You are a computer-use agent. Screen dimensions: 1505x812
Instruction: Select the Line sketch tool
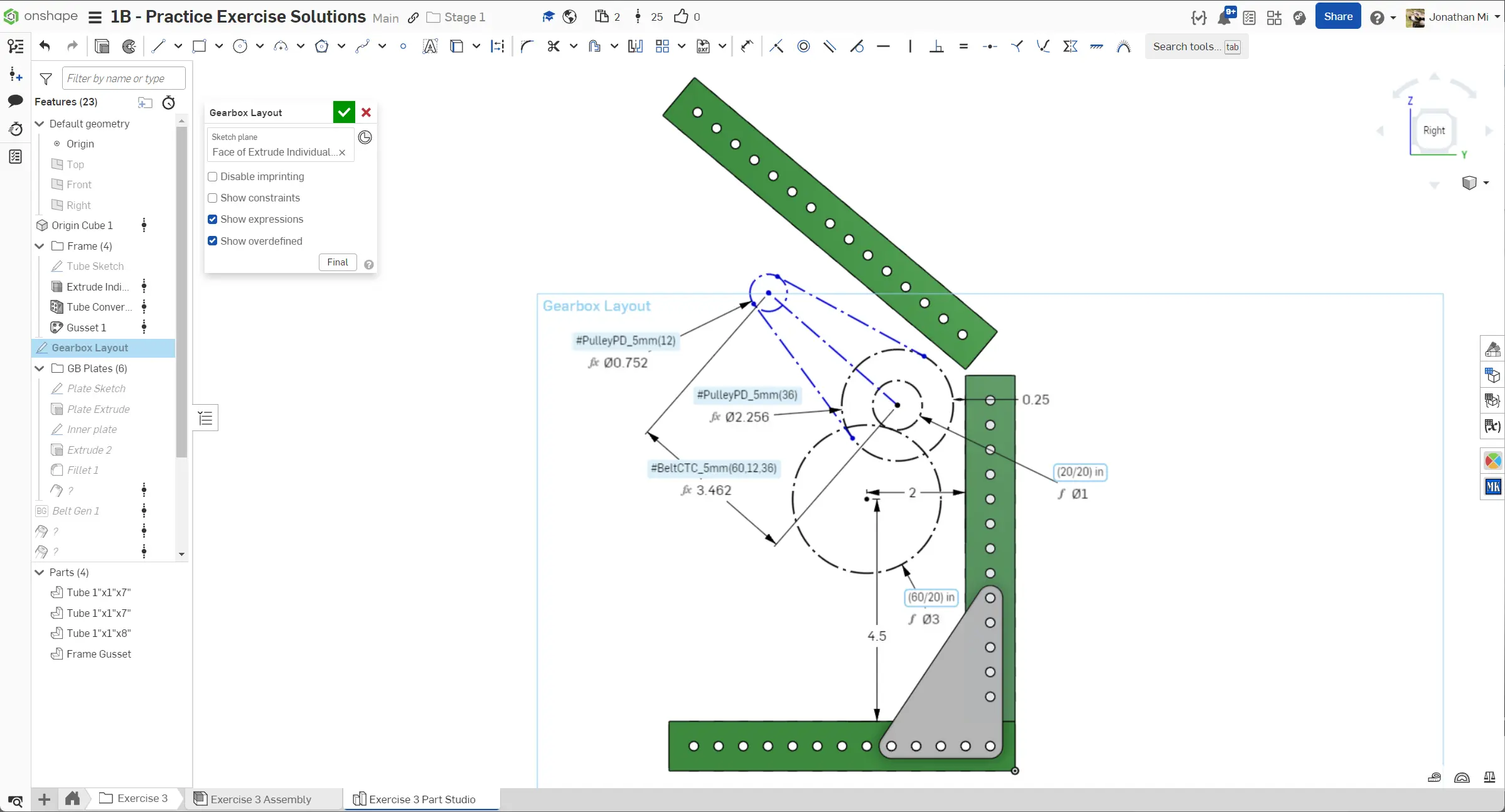[158, 46]
